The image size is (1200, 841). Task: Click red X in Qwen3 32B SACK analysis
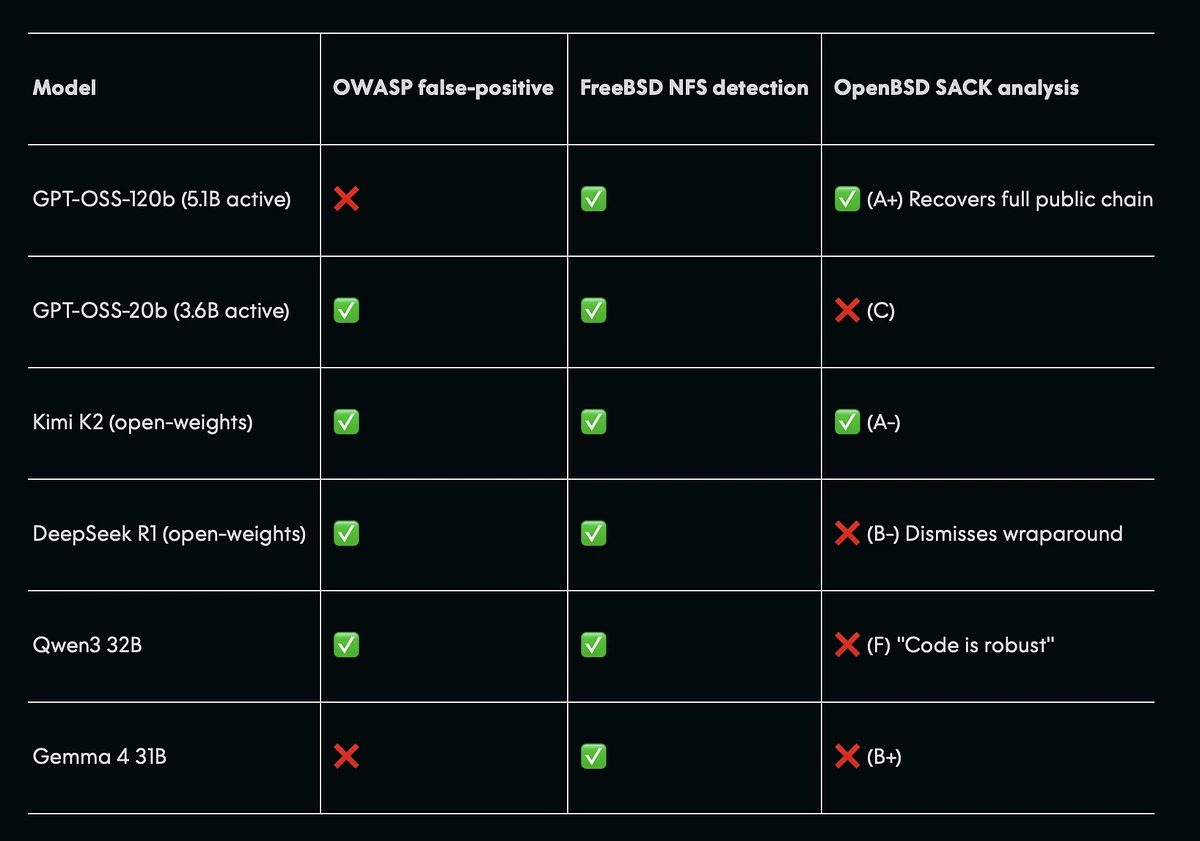pos(847,645)
